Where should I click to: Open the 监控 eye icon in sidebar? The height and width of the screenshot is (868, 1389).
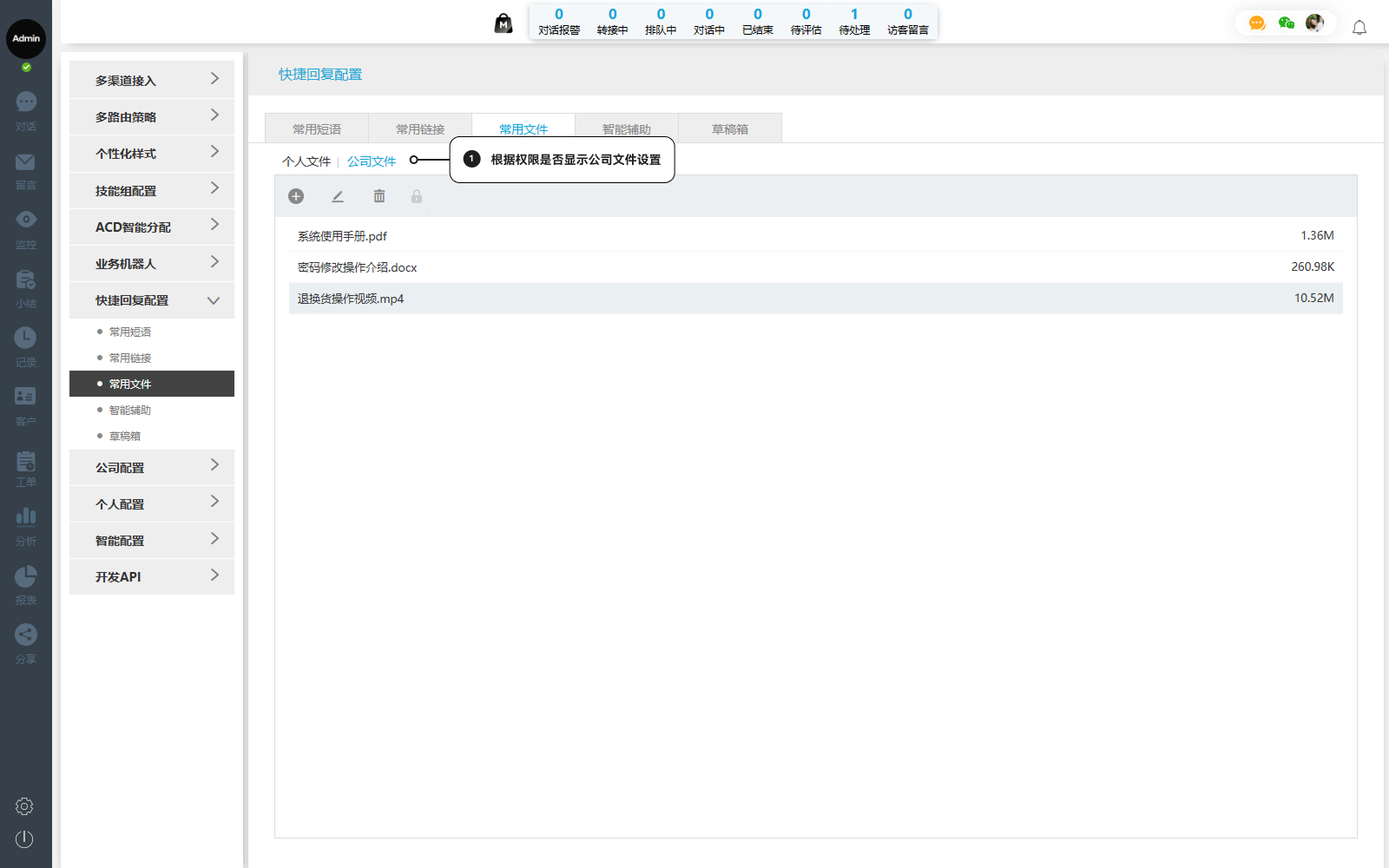click(x=26, y=220)
